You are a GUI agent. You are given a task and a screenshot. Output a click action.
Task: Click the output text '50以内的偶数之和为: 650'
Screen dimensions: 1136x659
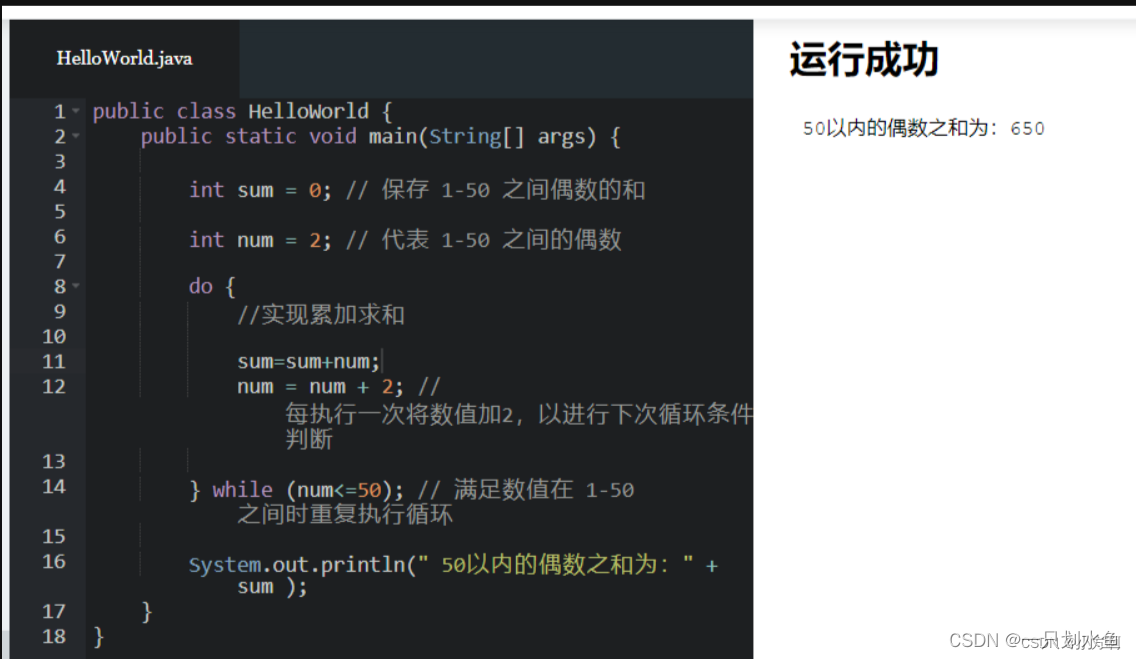click(924, 128)
